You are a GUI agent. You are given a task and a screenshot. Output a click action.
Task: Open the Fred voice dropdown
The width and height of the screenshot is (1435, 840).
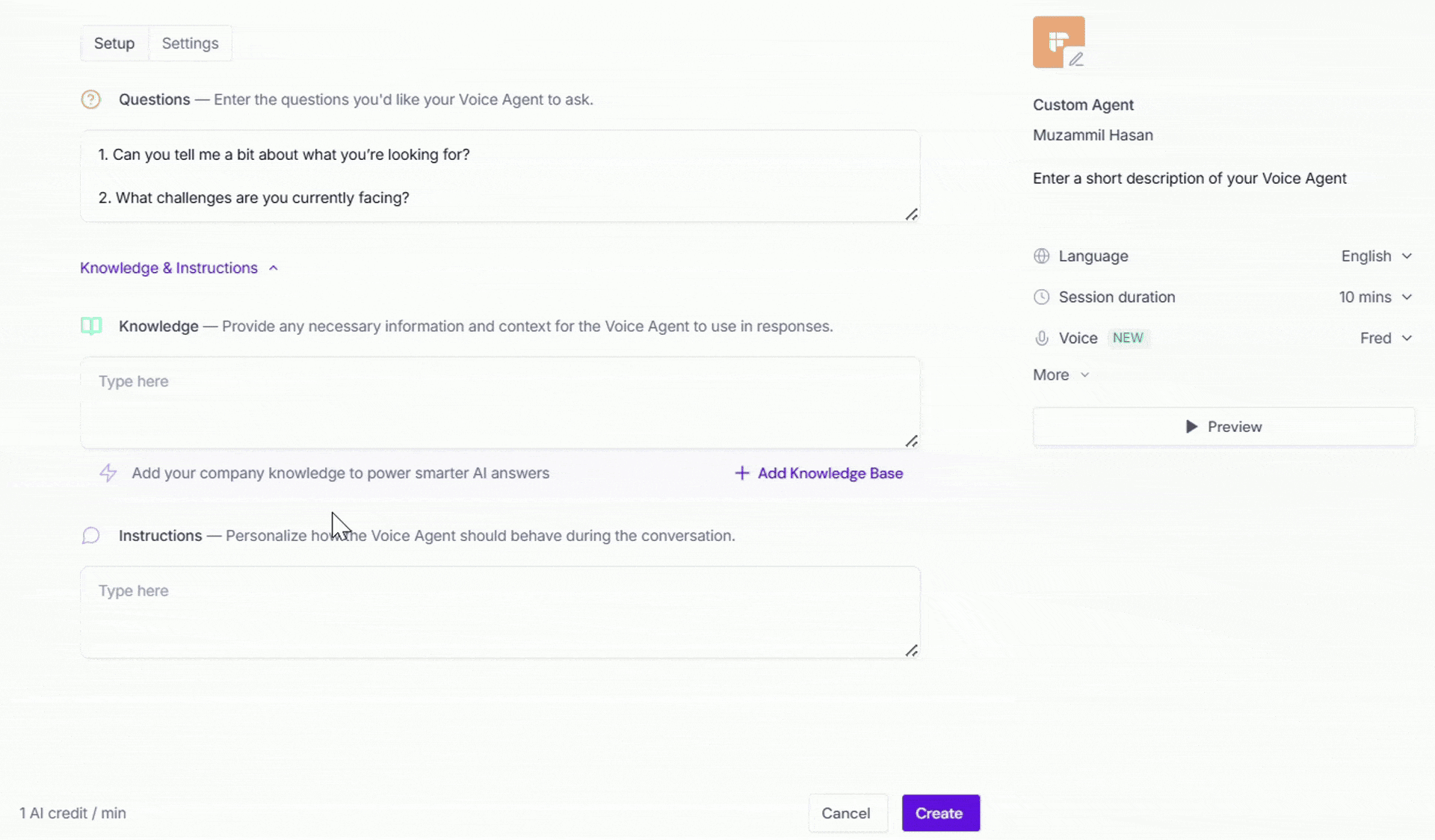click(x=1386, y=339)
